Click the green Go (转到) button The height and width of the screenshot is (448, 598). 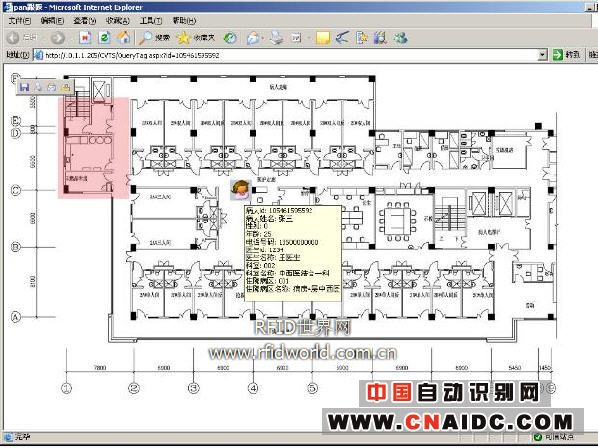point(566,55)
